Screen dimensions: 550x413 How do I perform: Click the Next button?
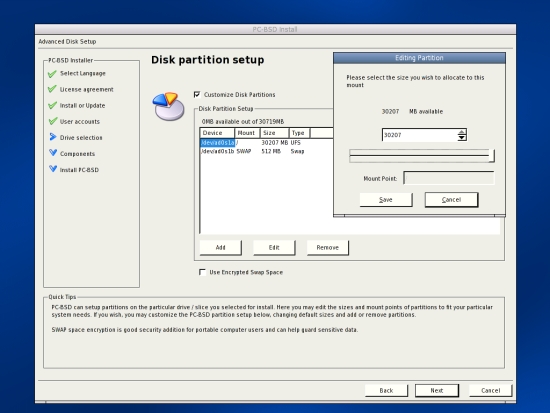pos(437,391)
